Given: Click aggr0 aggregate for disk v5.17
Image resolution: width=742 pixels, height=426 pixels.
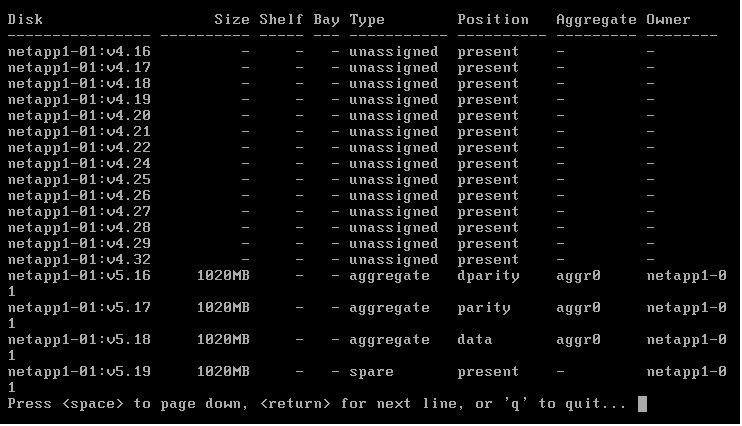Looking at the screenshot, I should pyautogui.click(x=578, y=309).
